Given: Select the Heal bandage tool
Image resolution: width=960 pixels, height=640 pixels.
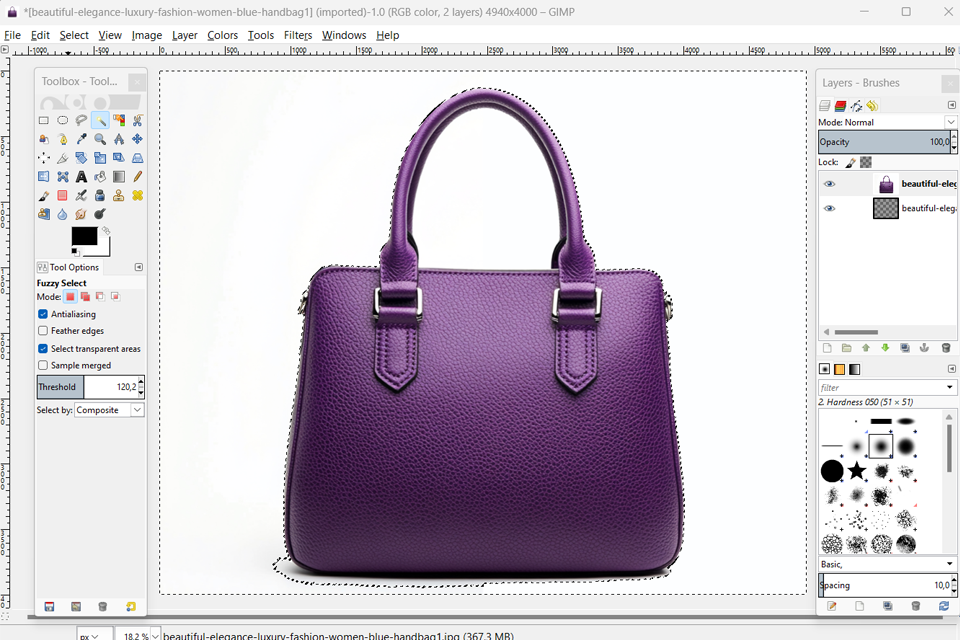Looking at the screenshot, I should coord(138,196).
